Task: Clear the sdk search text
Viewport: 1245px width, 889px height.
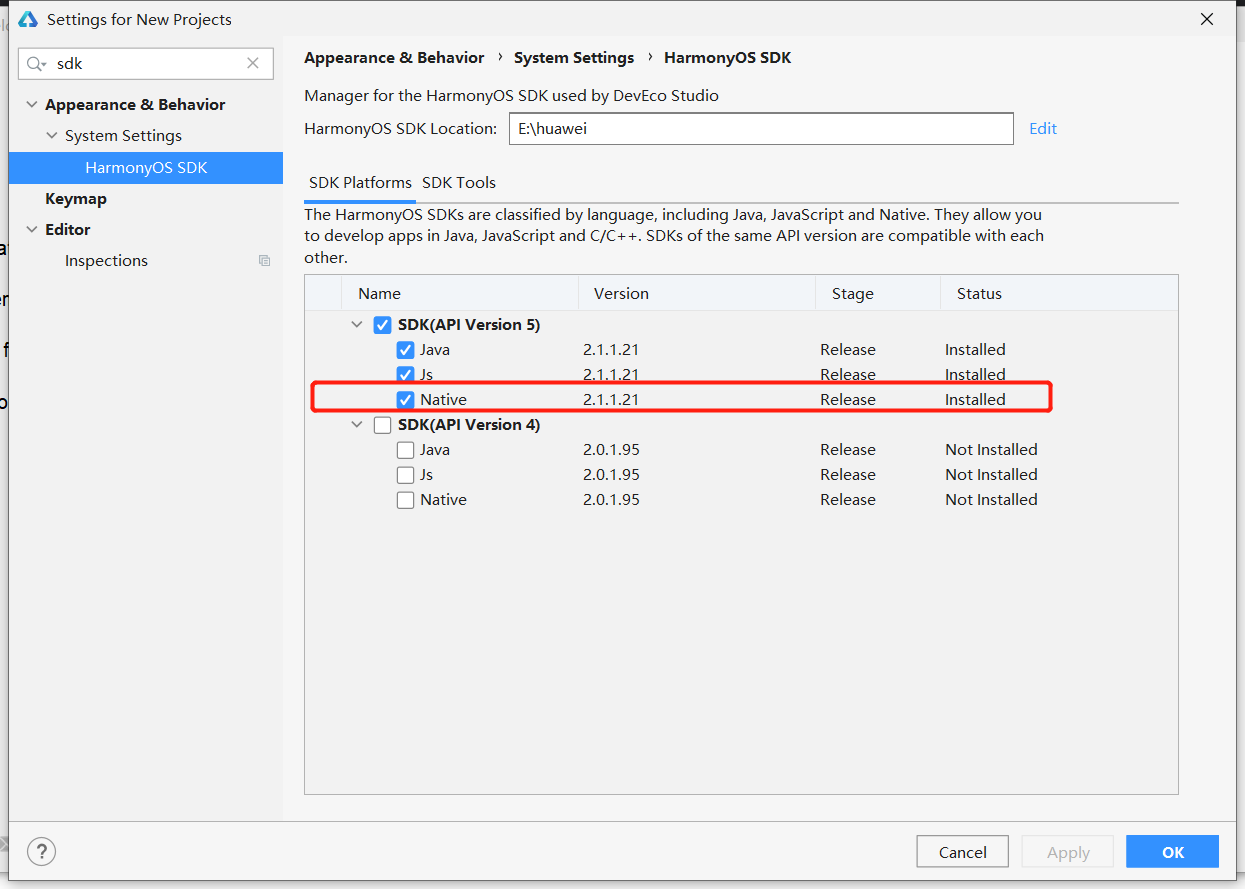Action: tap(253, 64)
